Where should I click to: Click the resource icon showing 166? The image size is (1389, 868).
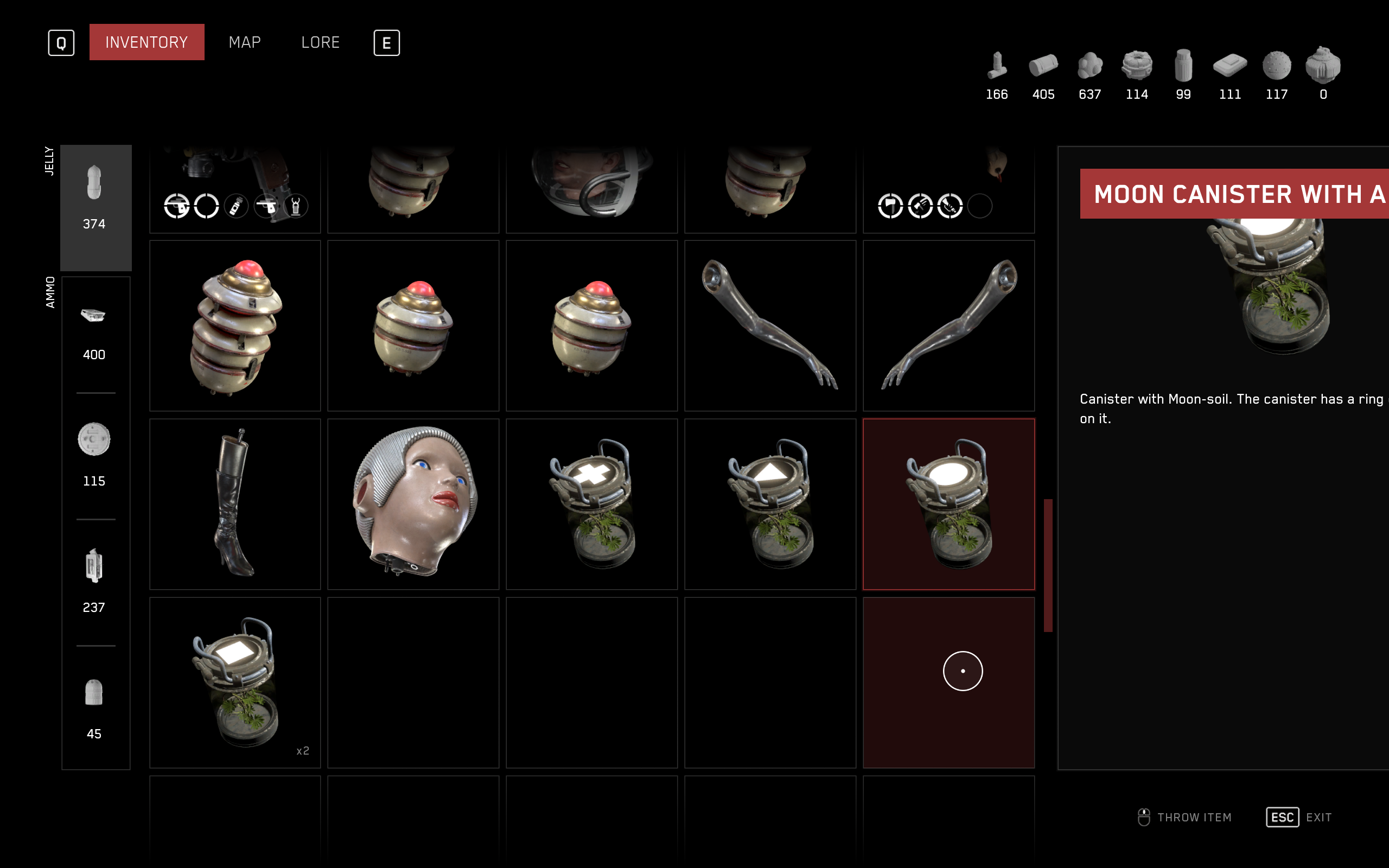point(997,65)
